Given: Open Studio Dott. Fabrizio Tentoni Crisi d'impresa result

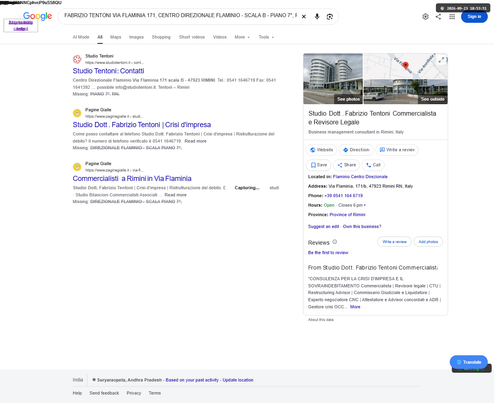Looking at the screenshot, I should click(142, 125).
